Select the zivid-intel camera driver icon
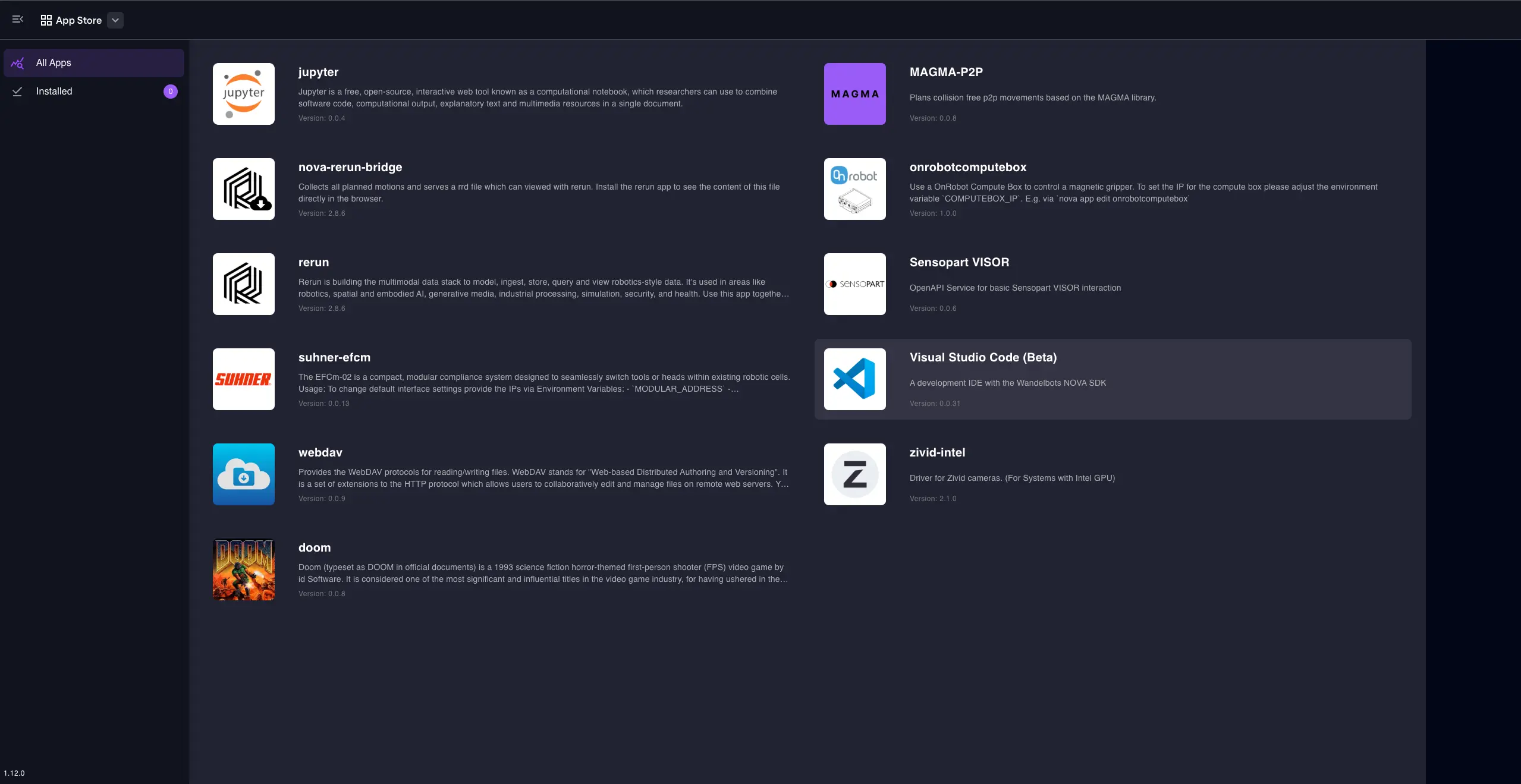The width and height of the screenshot is (1521, 784). (x=854, y=474)
